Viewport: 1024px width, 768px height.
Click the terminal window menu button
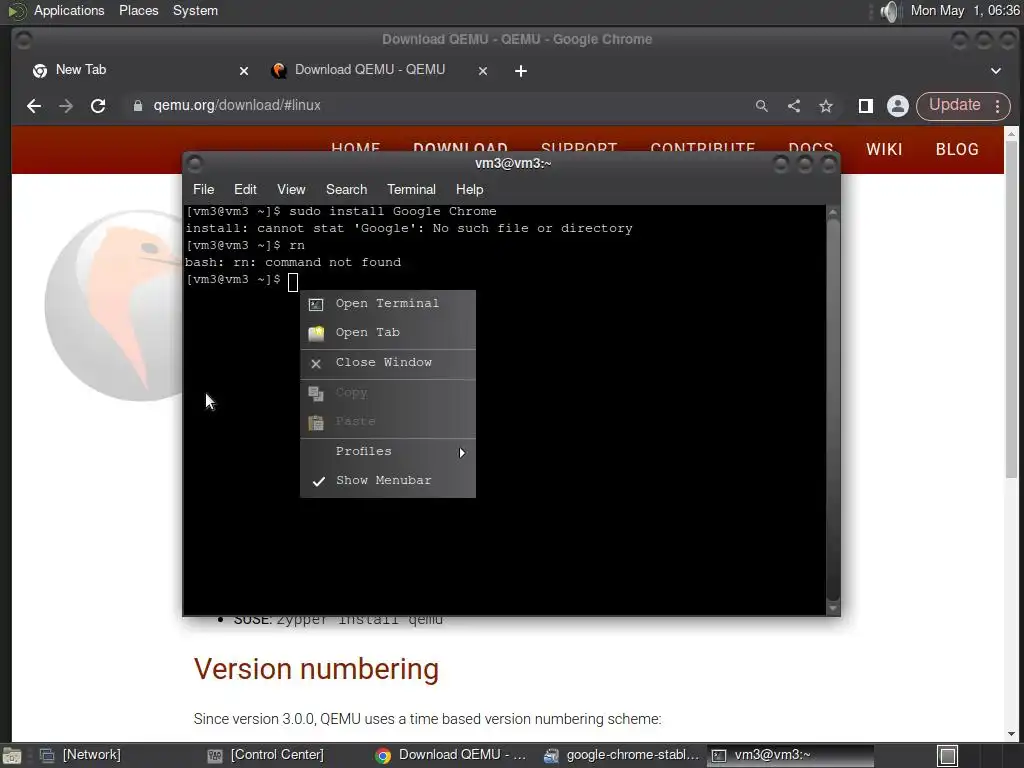click(x=195, y=163)
